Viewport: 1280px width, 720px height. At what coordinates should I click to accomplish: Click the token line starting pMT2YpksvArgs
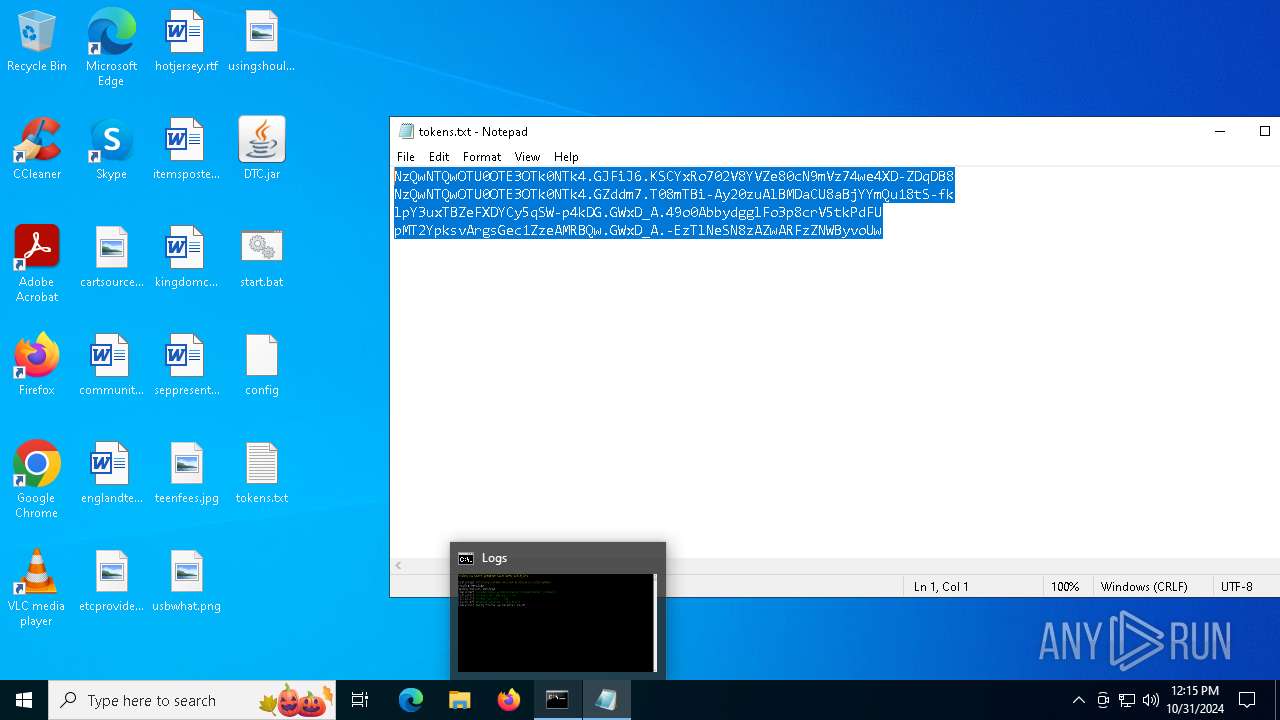[x=638, y=231]
